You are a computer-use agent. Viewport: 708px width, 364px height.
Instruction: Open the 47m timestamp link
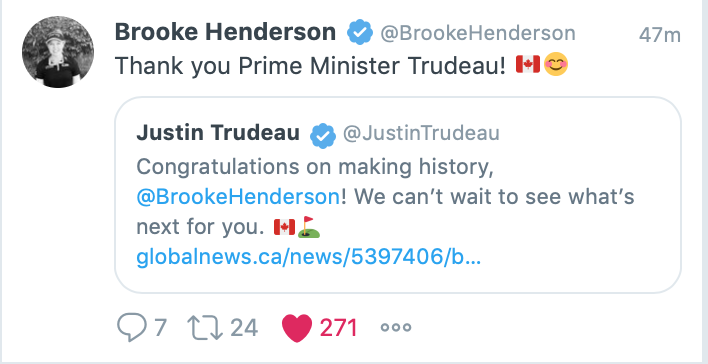pos(660,35)
